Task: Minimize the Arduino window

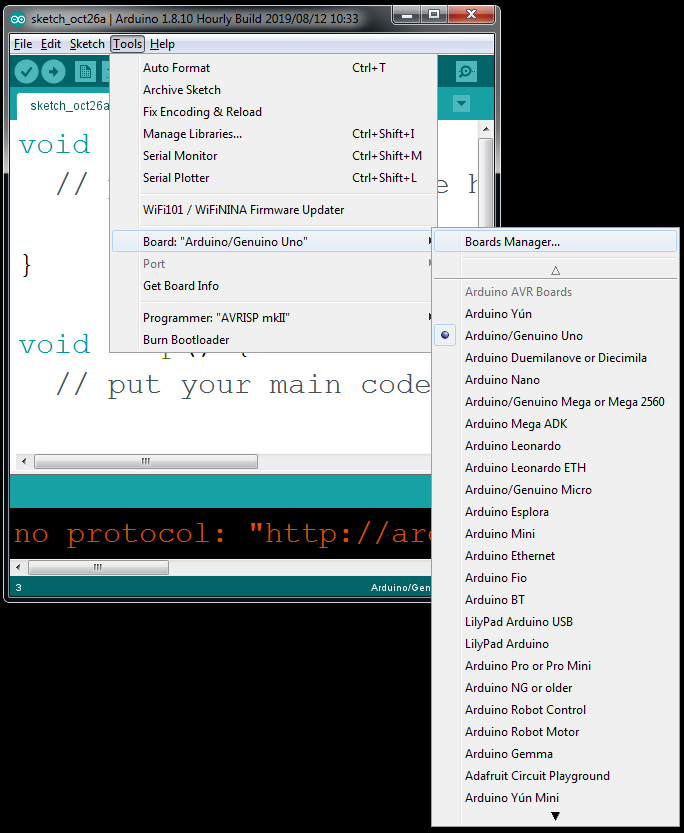Action: point(407,15)
